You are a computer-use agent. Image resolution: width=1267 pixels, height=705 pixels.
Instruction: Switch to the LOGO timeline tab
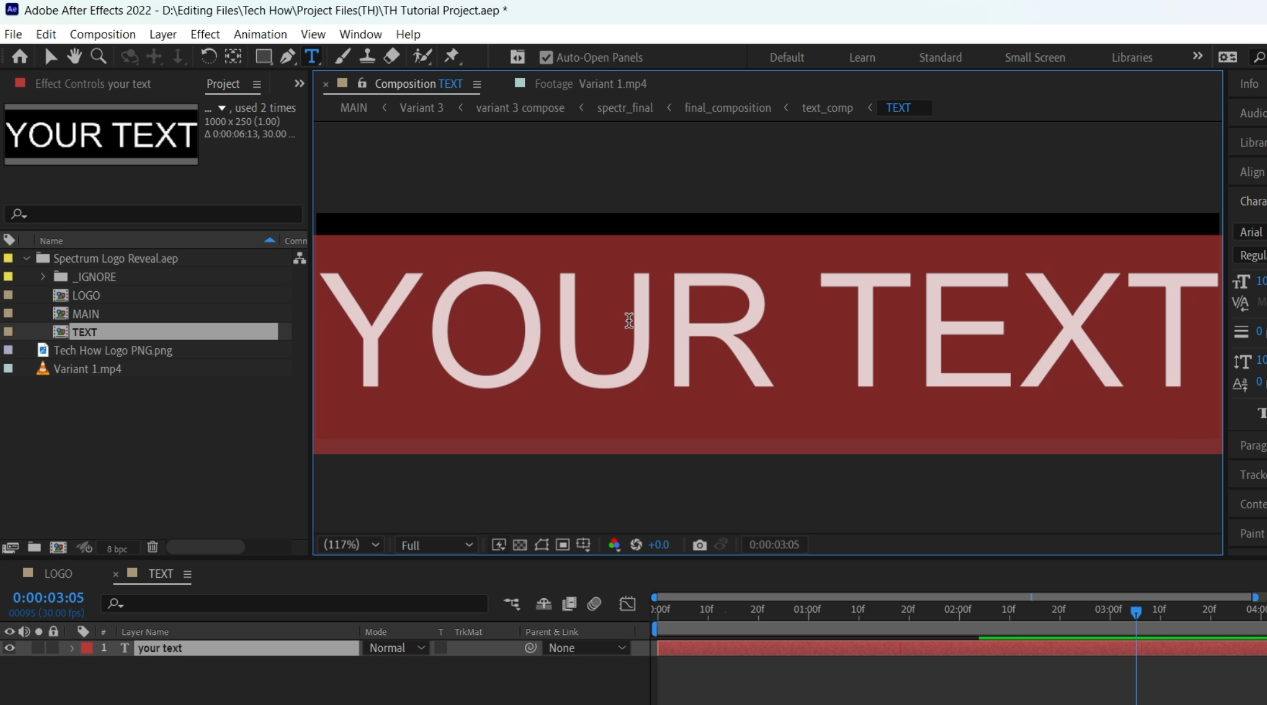point(58,574)
